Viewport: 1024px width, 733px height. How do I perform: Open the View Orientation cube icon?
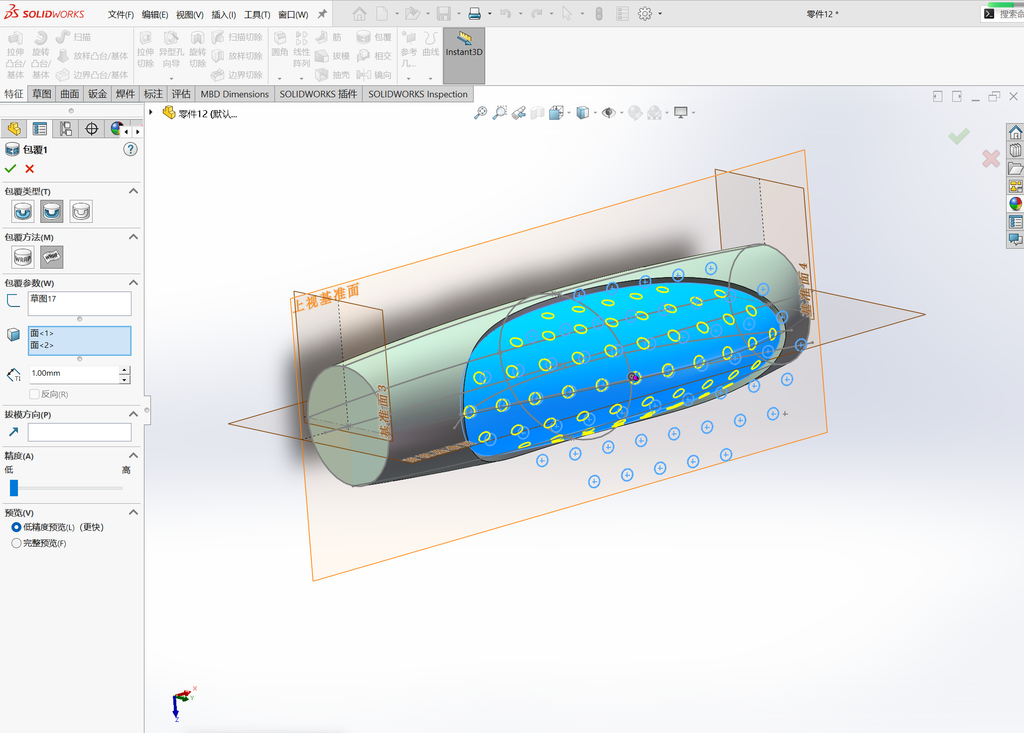tap(556, 112)
